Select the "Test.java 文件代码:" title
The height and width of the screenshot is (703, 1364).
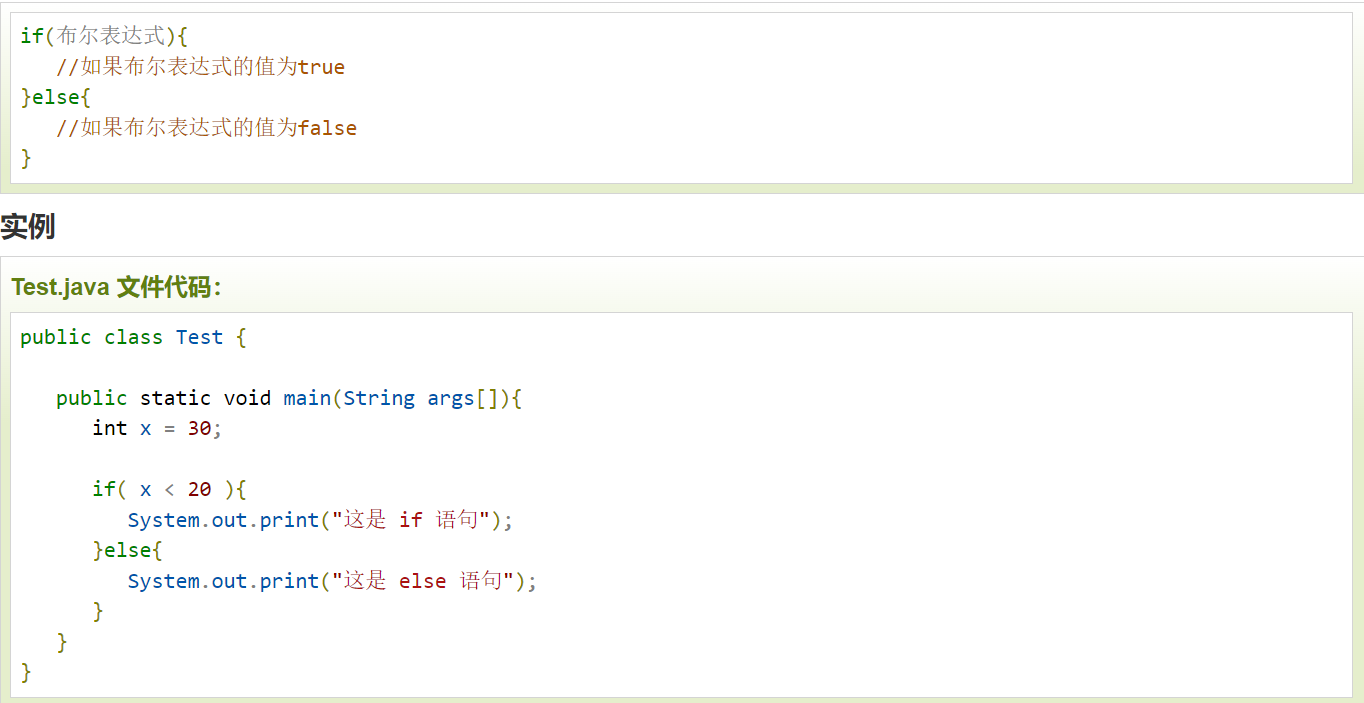[x=116, y=287]
